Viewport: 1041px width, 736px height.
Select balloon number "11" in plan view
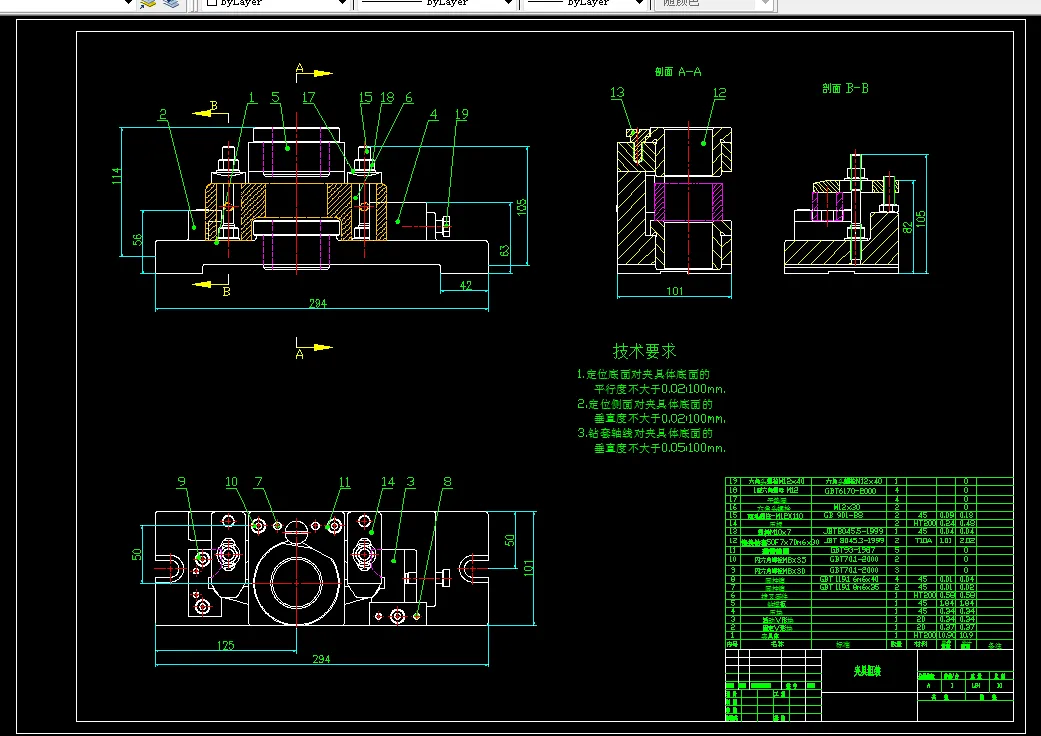click(x=344, y=482)
